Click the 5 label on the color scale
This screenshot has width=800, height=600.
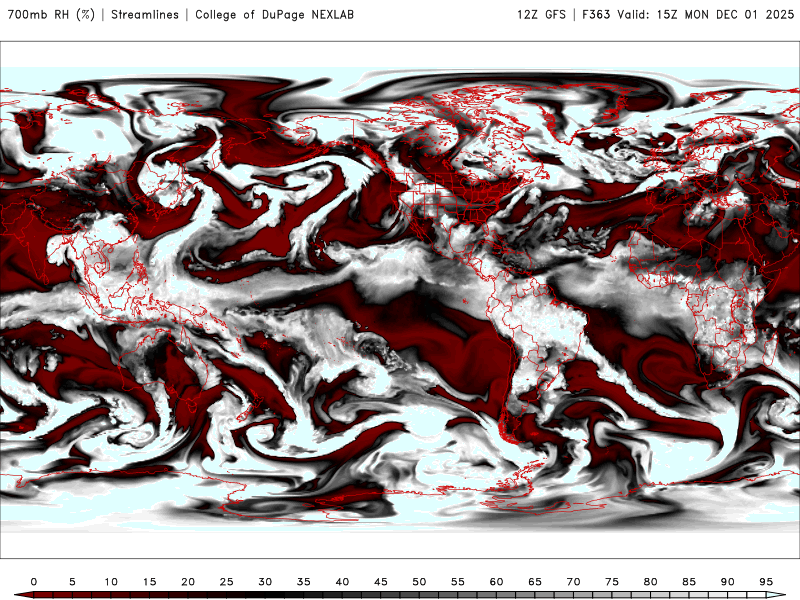click(x=72, y=582)
